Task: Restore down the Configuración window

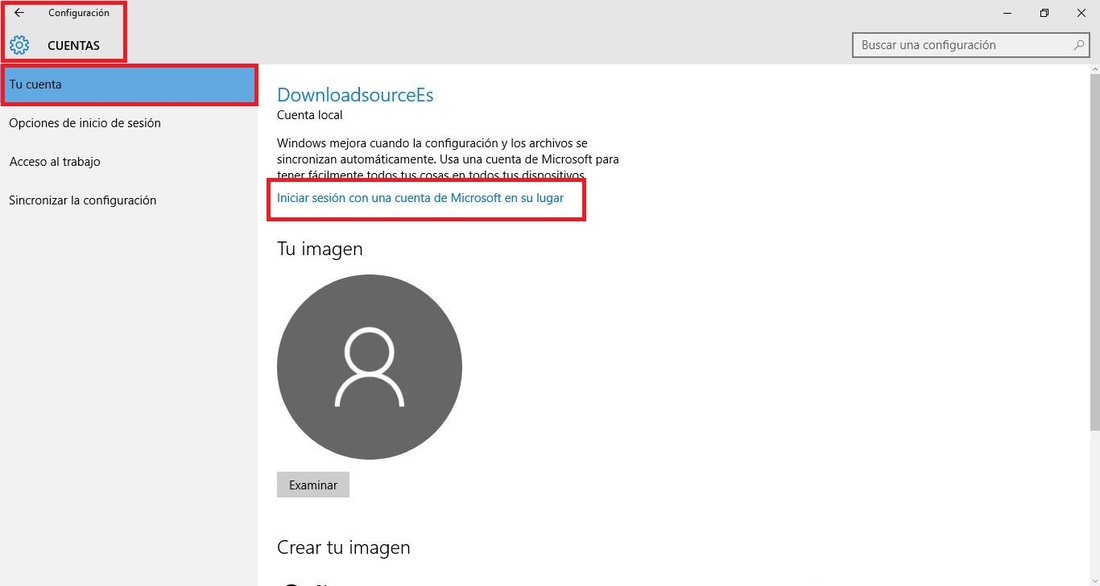Action: [1045, 13]
